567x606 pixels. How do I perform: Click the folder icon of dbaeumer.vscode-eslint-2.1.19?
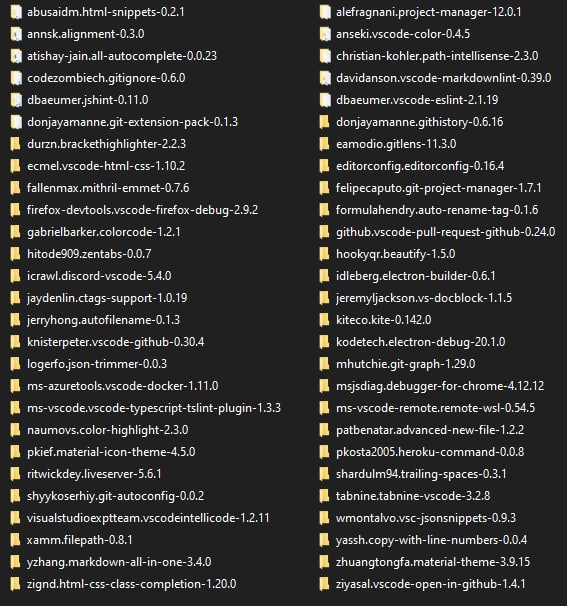(x=325, y=100)
